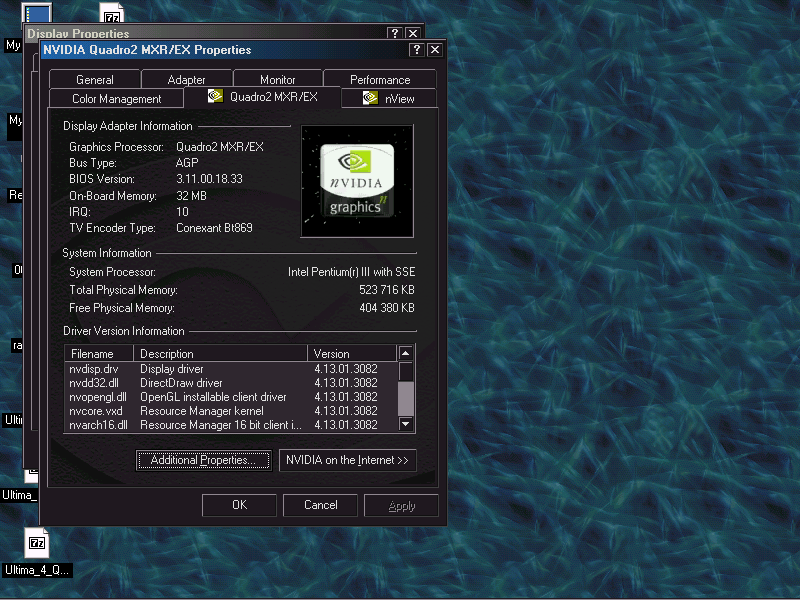Click the BIOS Version value 3.11.00.18.33
The image size is (800, 600).
click(209, 179)
